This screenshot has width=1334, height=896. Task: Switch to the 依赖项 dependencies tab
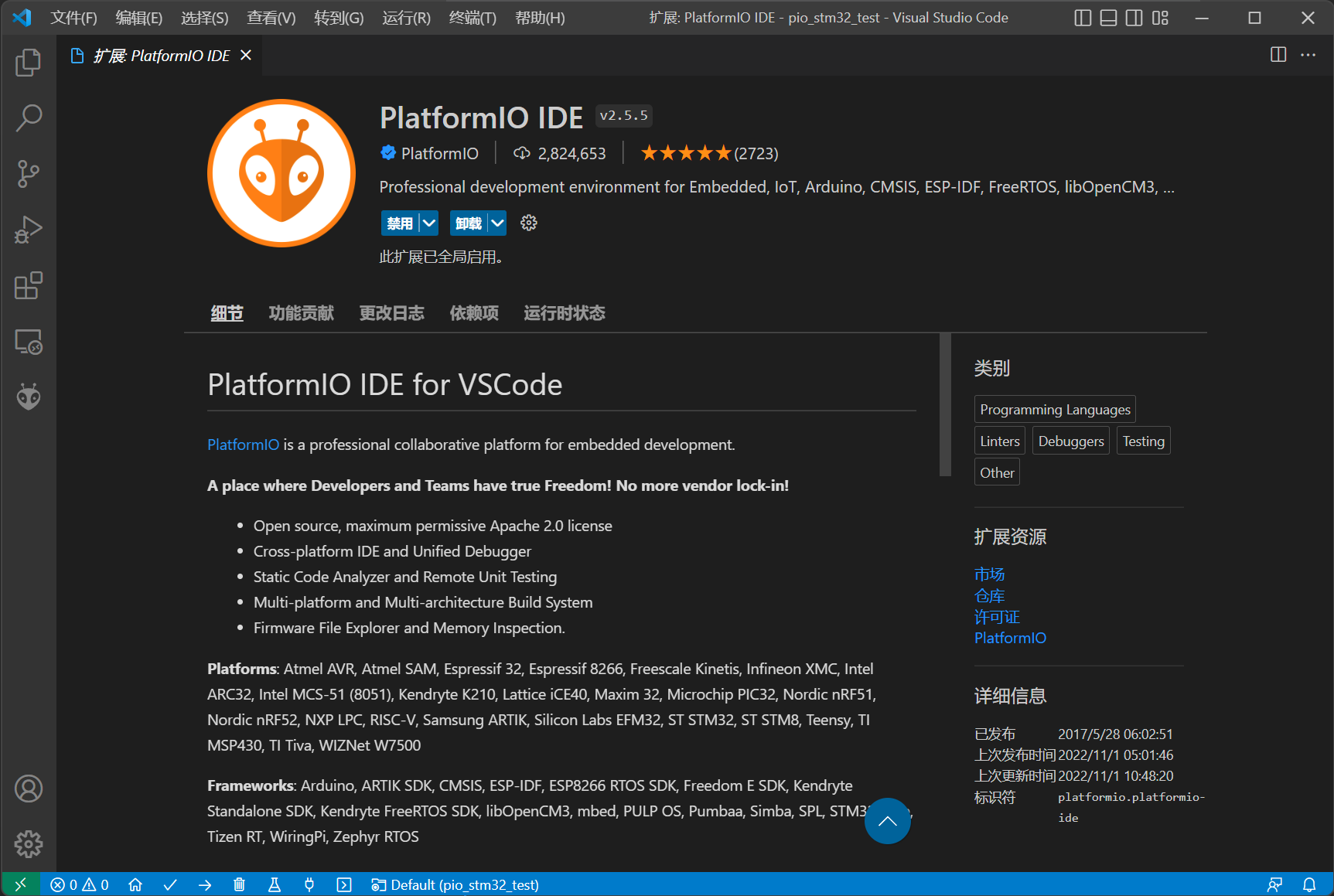(x=474, y=313)
